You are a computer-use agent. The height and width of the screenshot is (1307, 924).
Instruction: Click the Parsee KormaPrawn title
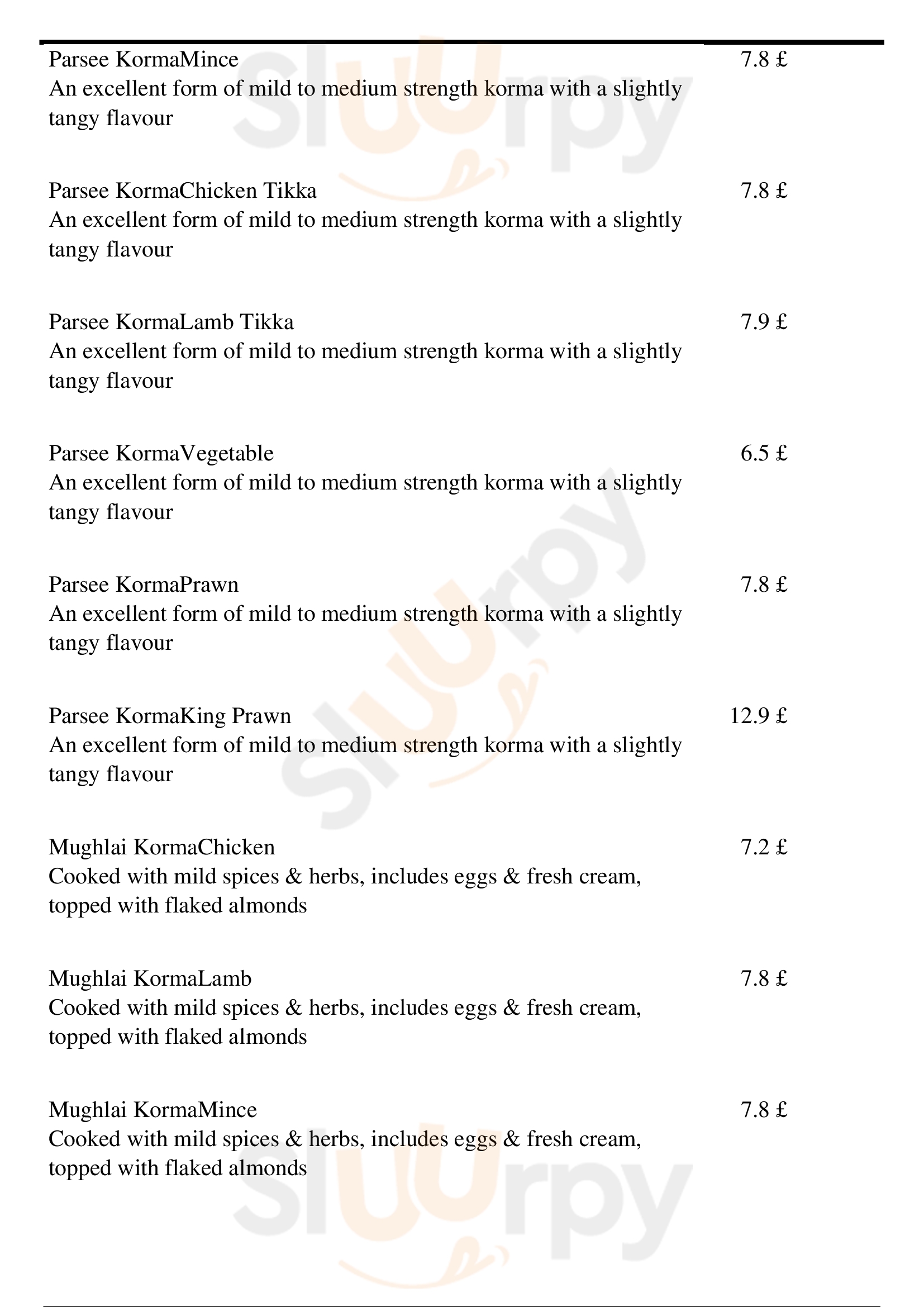pyautogui.click(x=144, y=584)
